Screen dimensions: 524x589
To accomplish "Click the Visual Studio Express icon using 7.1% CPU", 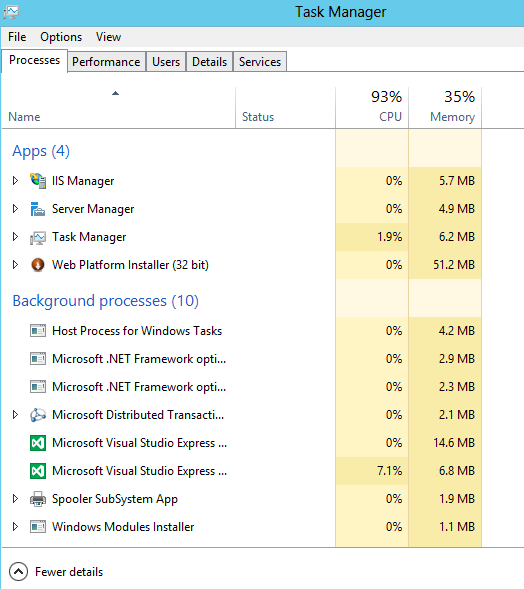I will 38,471.
